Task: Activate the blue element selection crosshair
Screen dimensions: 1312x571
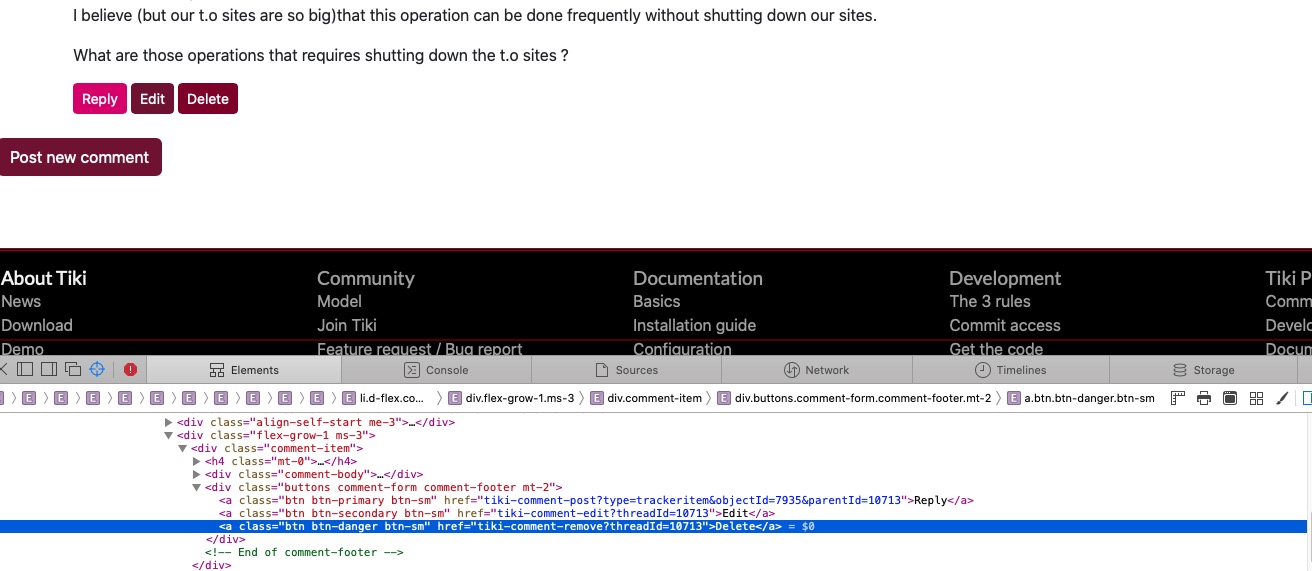Action: 97,370
